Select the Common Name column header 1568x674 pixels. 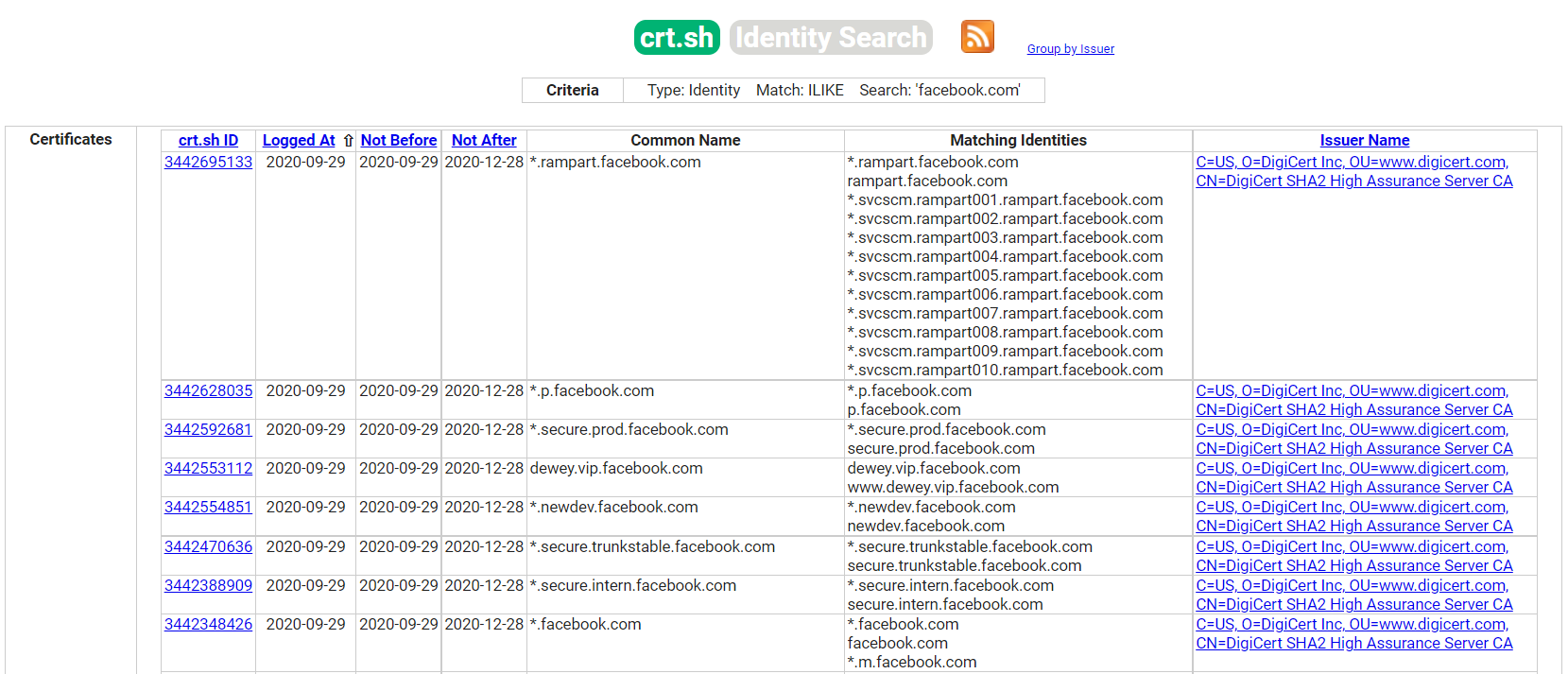click(x=685, y=140)
